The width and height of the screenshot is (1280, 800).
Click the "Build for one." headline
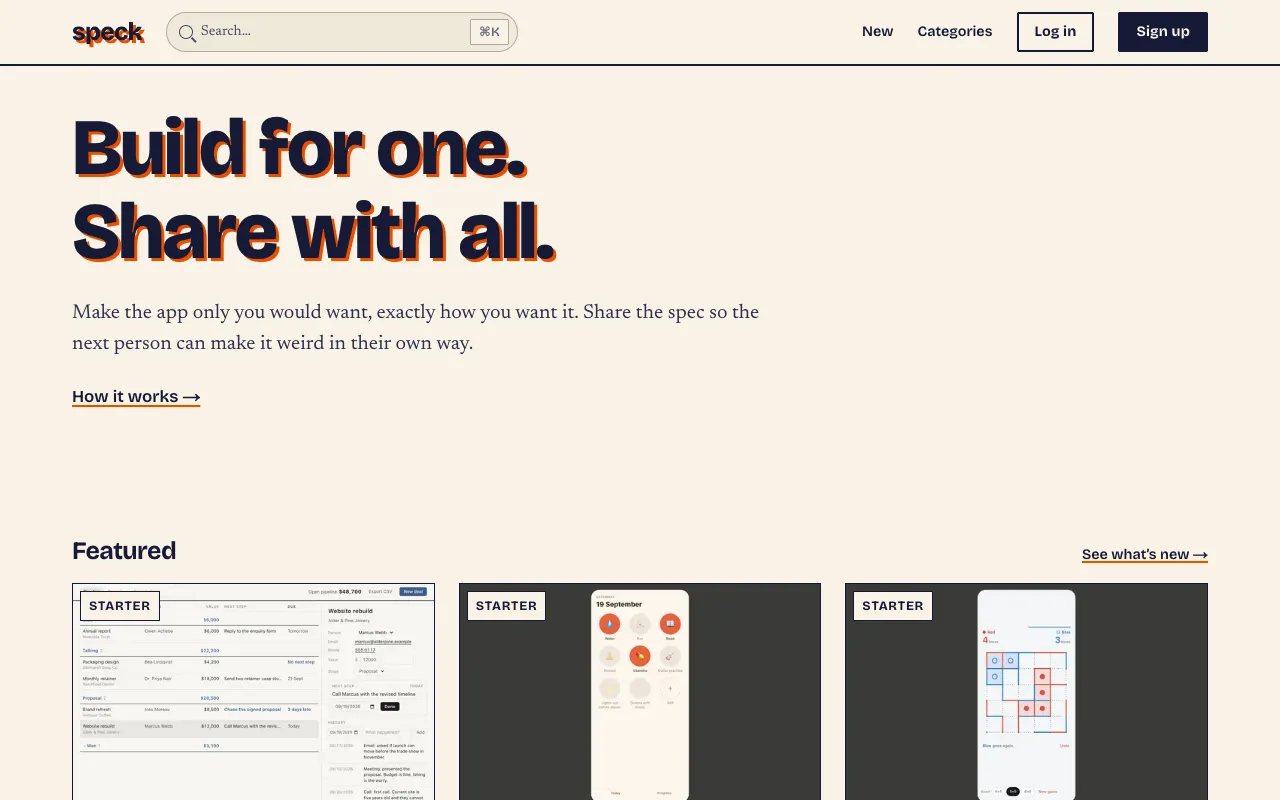300,149
